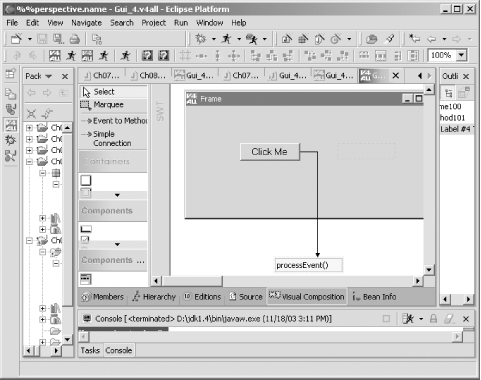The image size is (481, 380).
Task: Click the Debug bug icon in the top toolbar
Action: point(201,39)
